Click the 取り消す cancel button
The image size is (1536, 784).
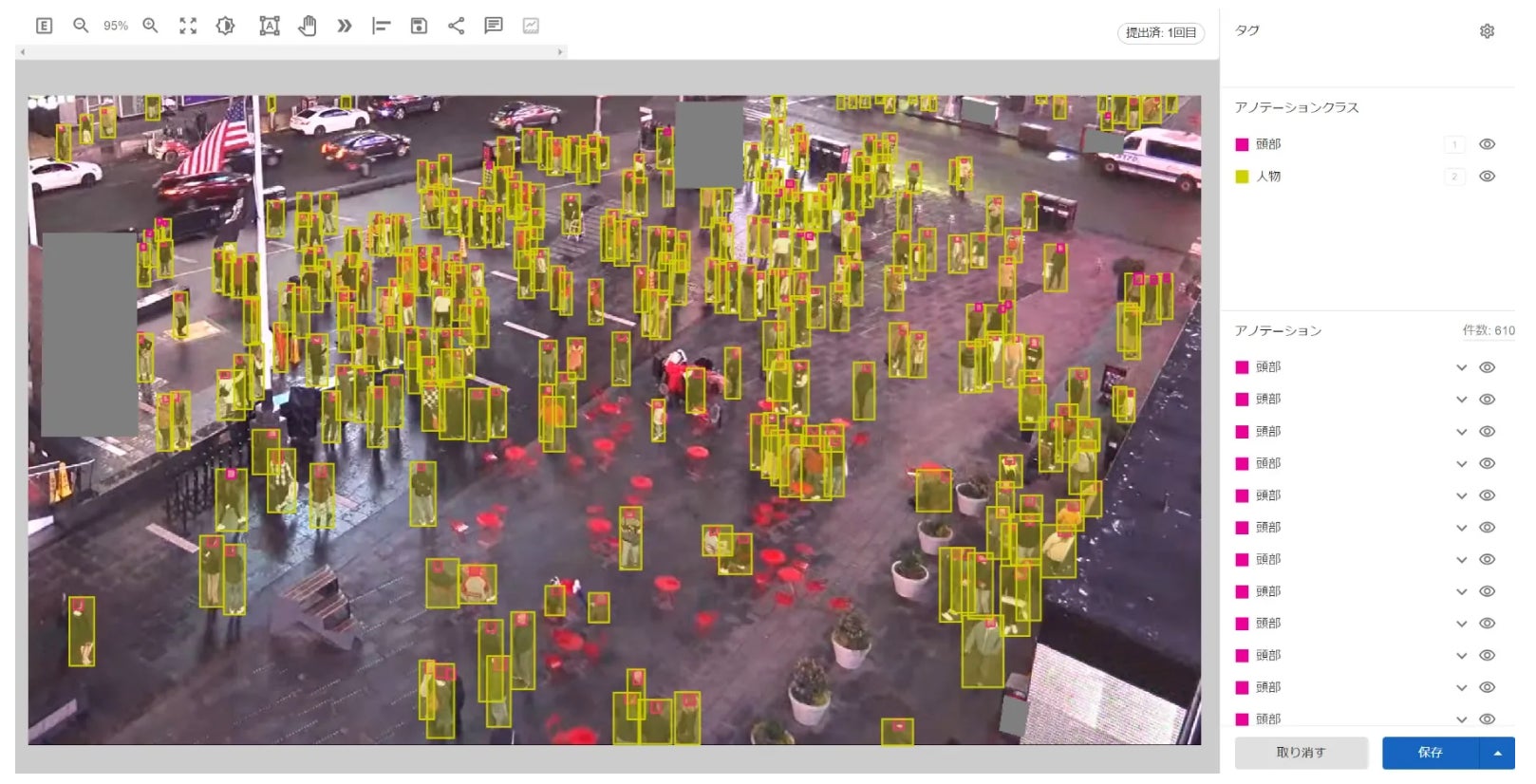(x=1301, y=753)
